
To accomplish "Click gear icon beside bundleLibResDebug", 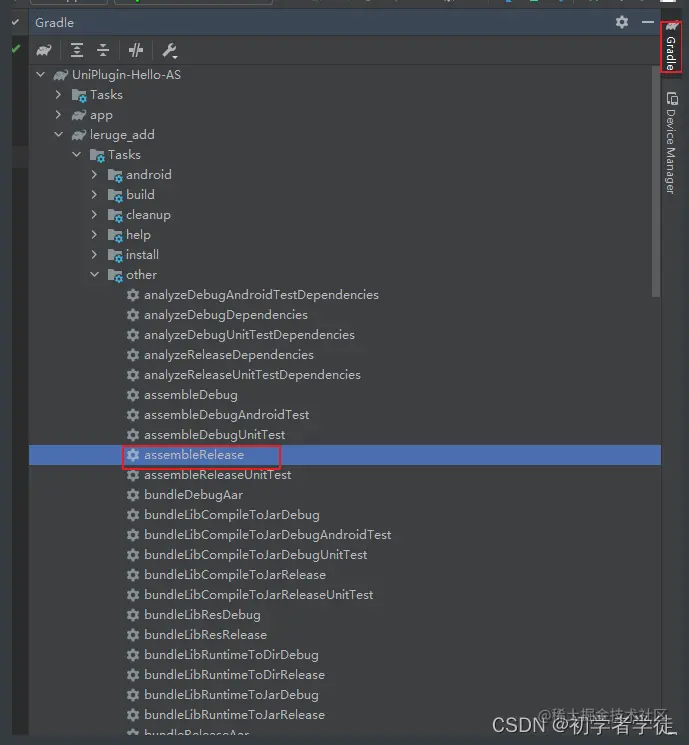I will point(133,615).
